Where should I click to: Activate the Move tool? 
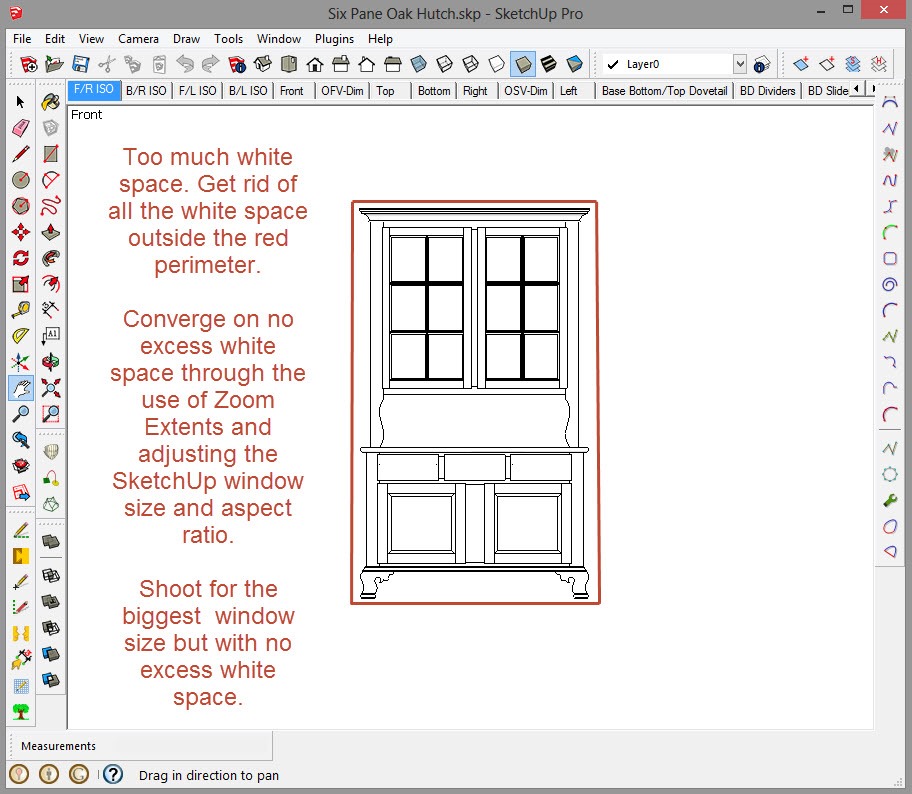tap(20, 232)
